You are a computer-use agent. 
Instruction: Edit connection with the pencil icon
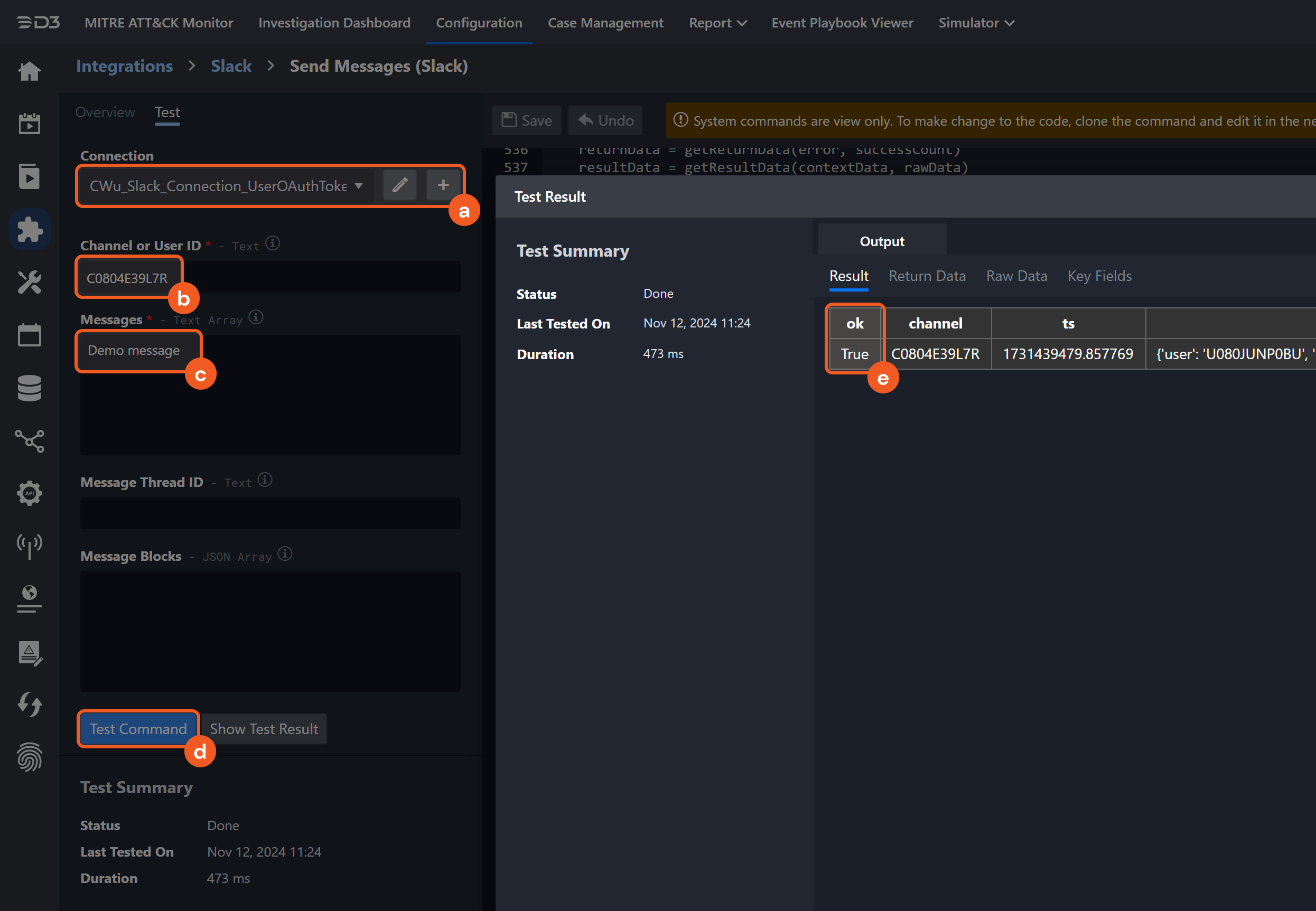399,185
